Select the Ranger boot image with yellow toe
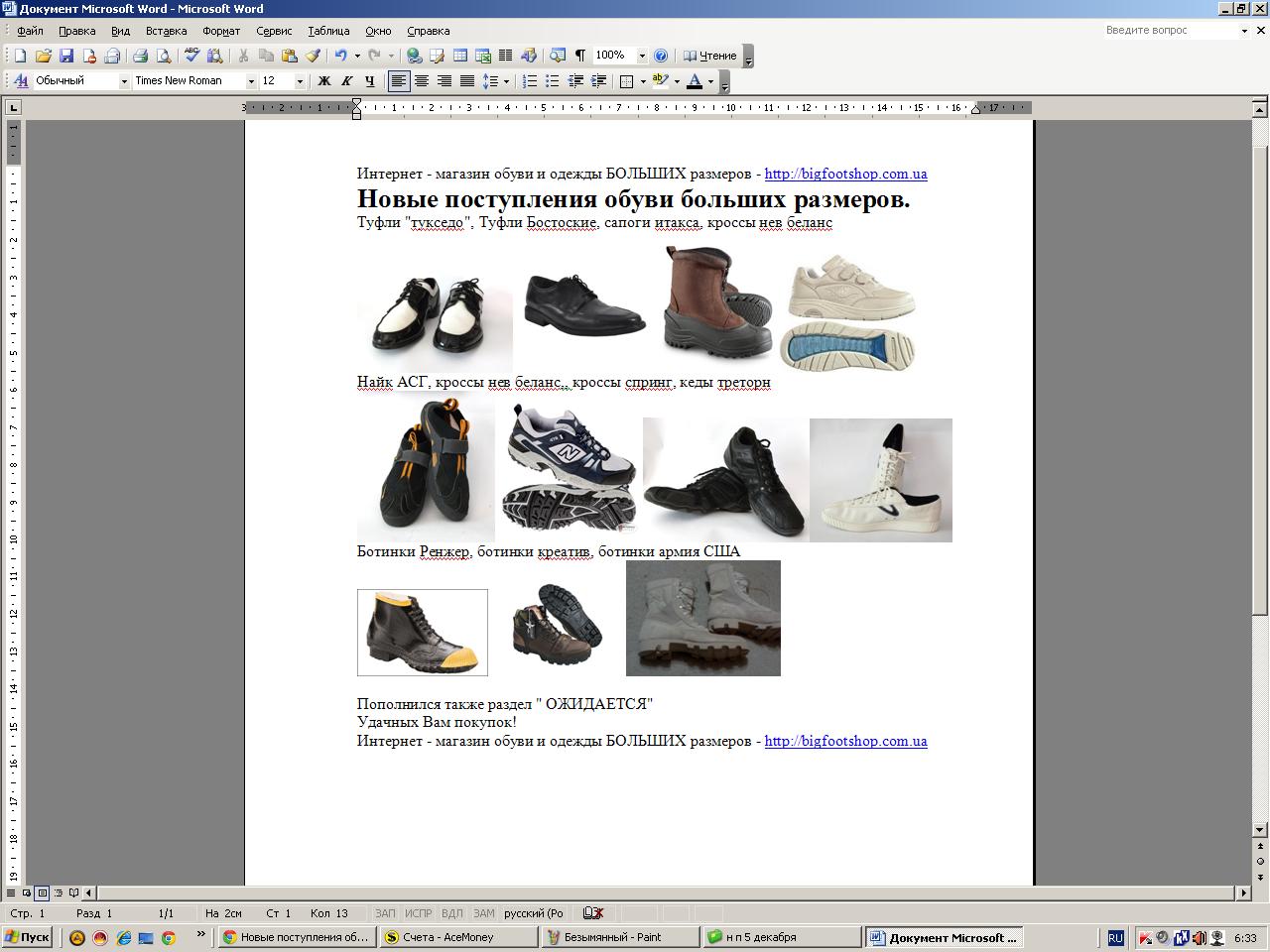Image resolution: width=1270 pixels, height=952 pixels. (x=423, y=633)
